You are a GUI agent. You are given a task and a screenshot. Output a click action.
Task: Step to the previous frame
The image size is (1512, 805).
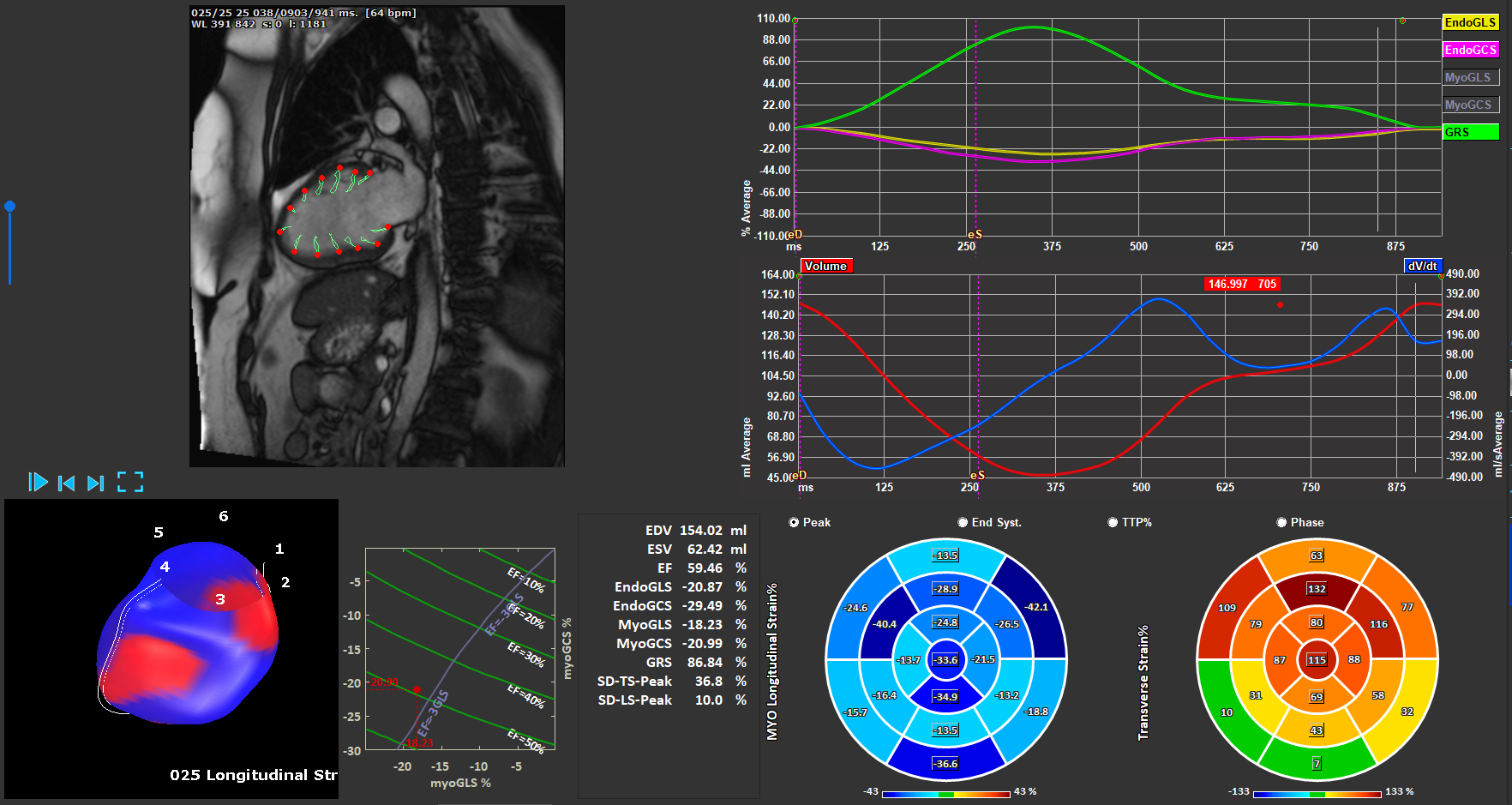66,483
